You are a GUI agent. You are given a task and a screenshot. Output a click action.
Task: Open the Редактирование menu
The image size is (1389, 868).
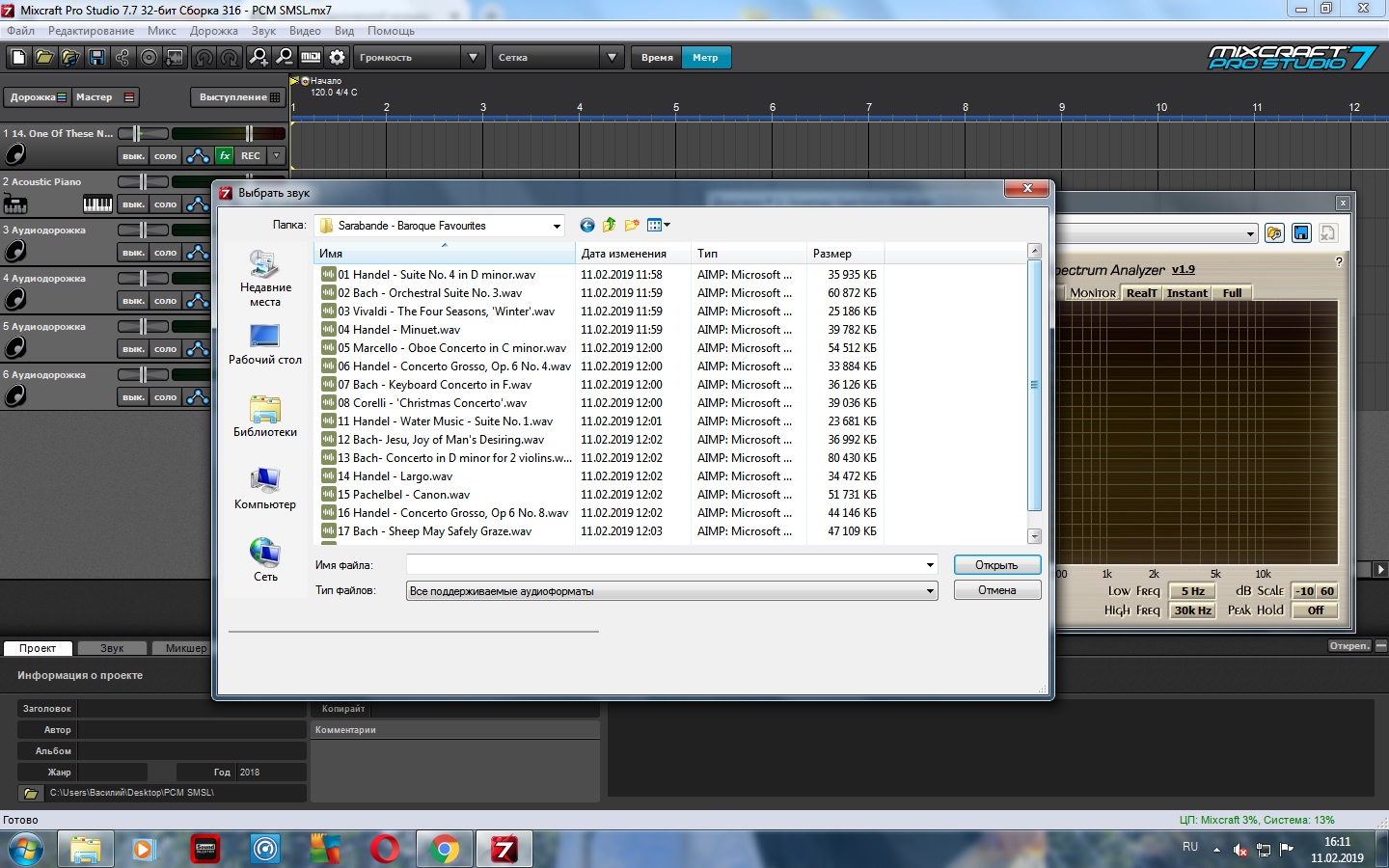pyautogui.click(x=91, y=31)
